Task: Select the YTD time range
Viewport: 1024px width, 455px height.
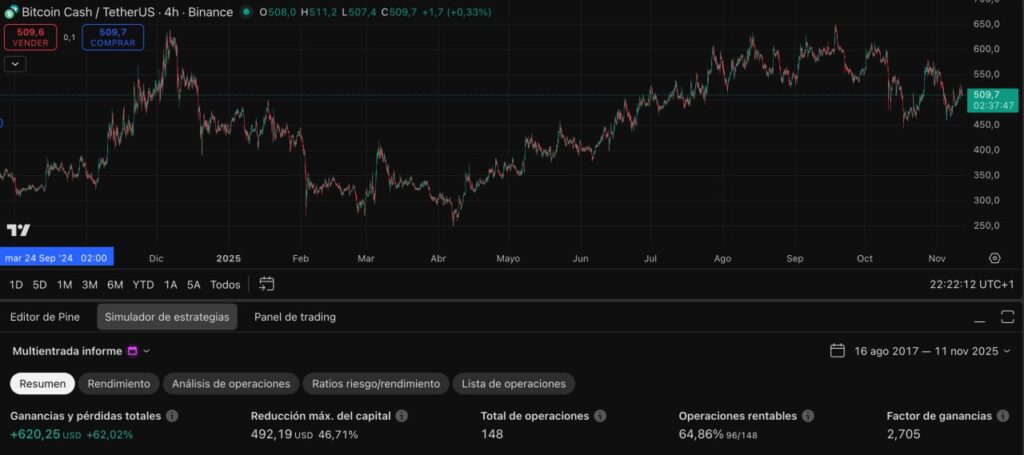Action: pyautogui.click(x=143, y=284)
